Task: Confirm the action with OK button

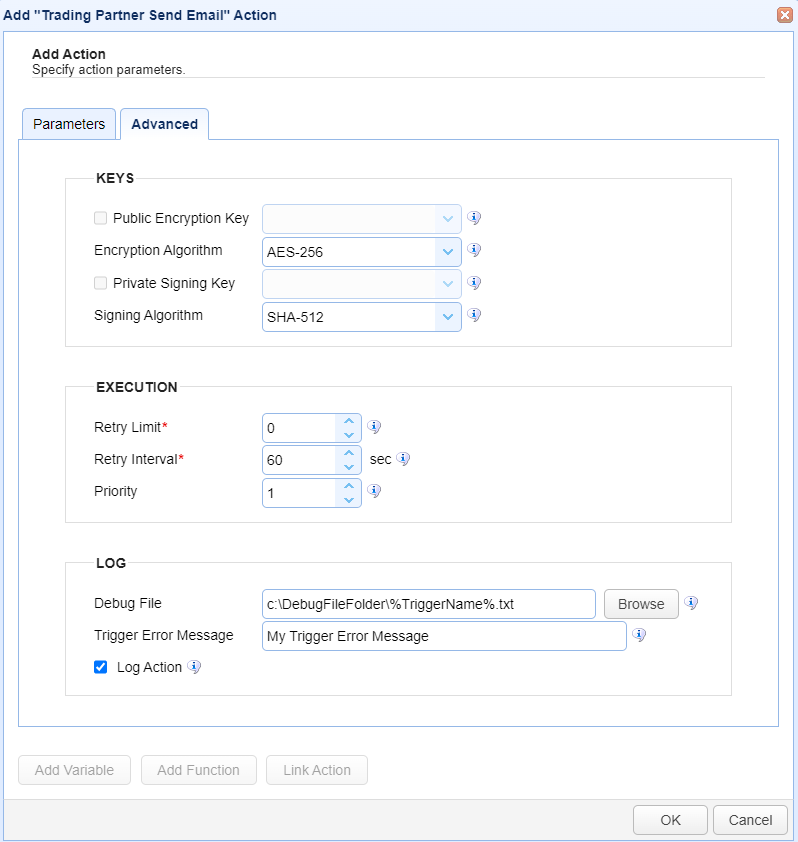Action: pyautogui.click(x=670, y=820)
